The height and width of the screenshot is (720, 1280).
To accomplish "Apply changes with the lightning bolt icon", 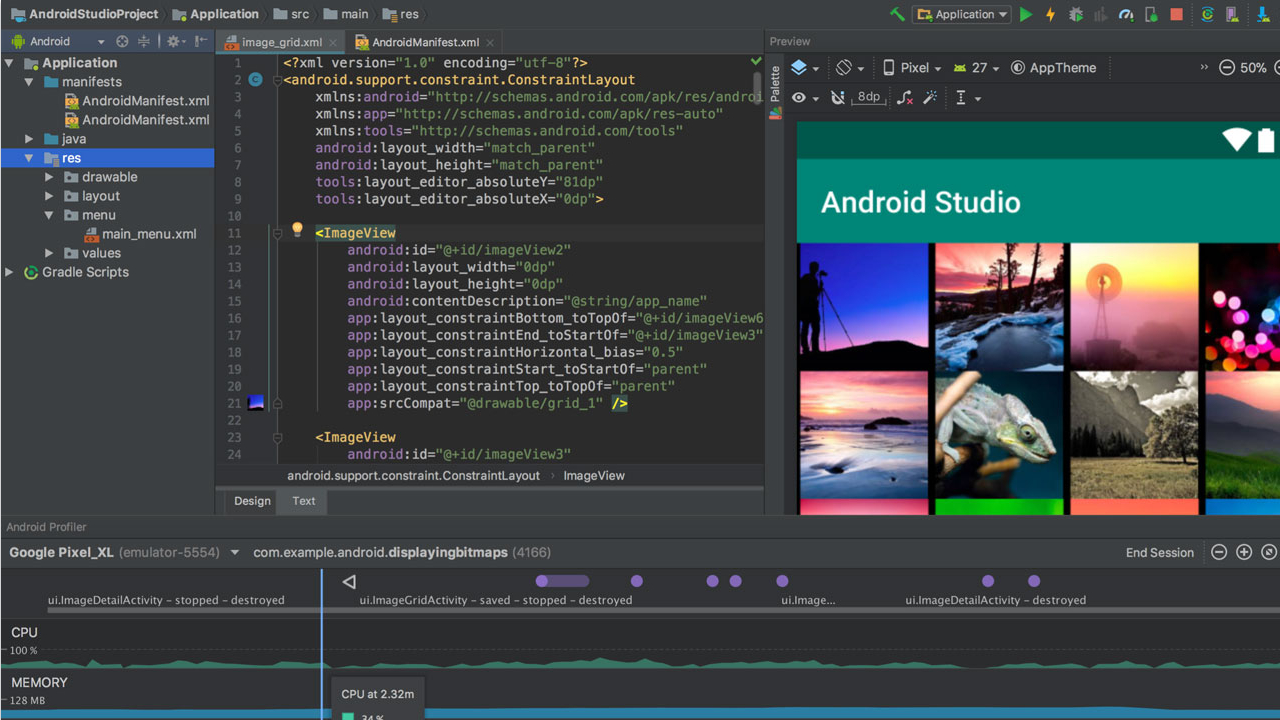I will tap(1050, 14).
